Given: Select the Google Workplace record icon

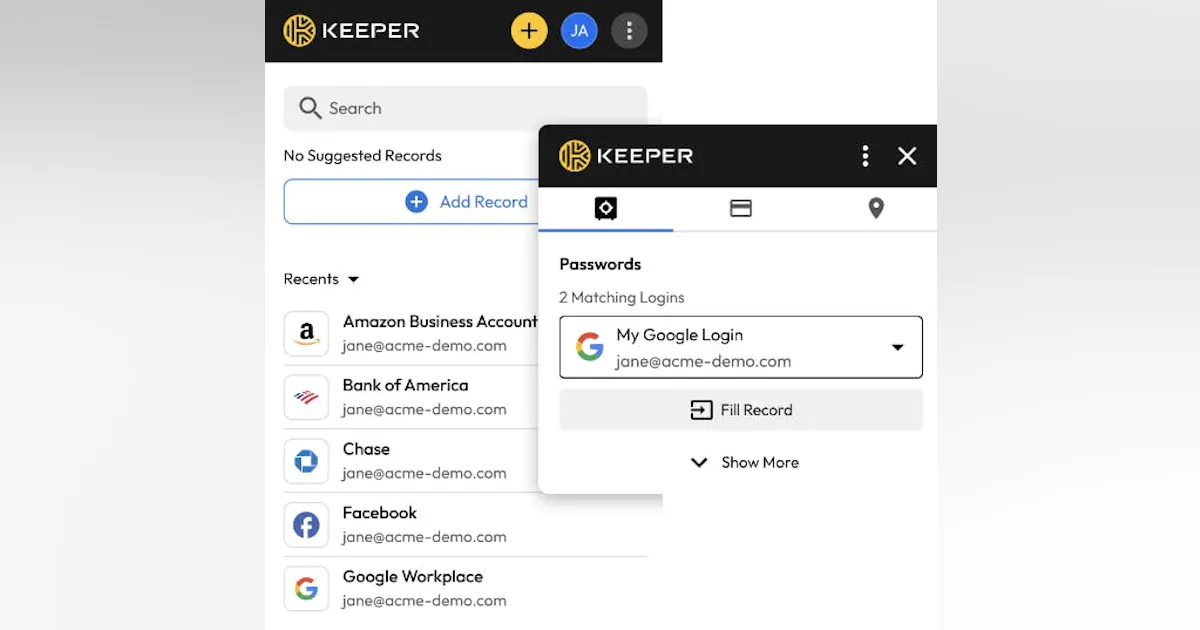Looking at the screenshot, I should 306,589.
